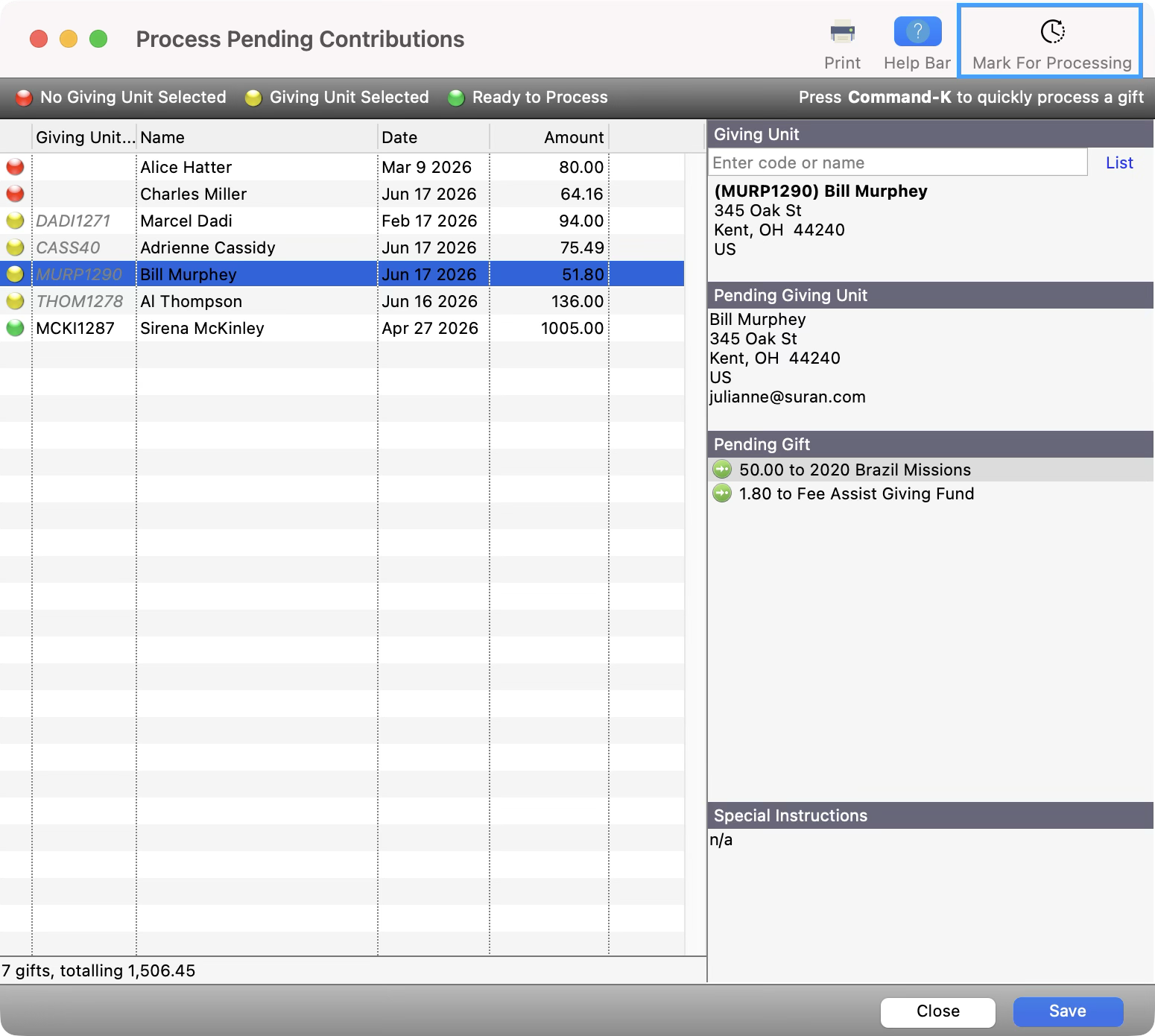Image resolution: width=1155 pixels, height=1036 pixels.
Task: Click green arrow icon beside Brazil Missions gift
Action: [722, 470]
